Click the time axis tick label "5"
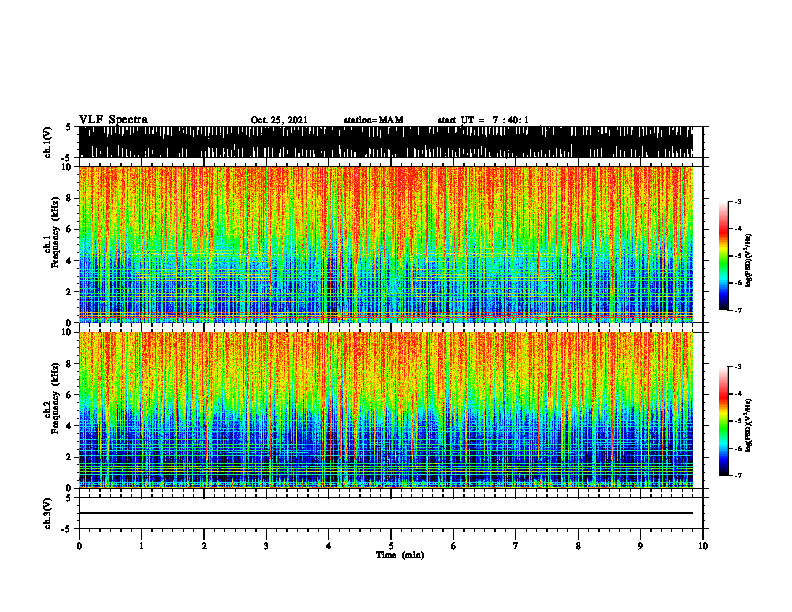This screenshot has width=792, height=612. [391, 546]
